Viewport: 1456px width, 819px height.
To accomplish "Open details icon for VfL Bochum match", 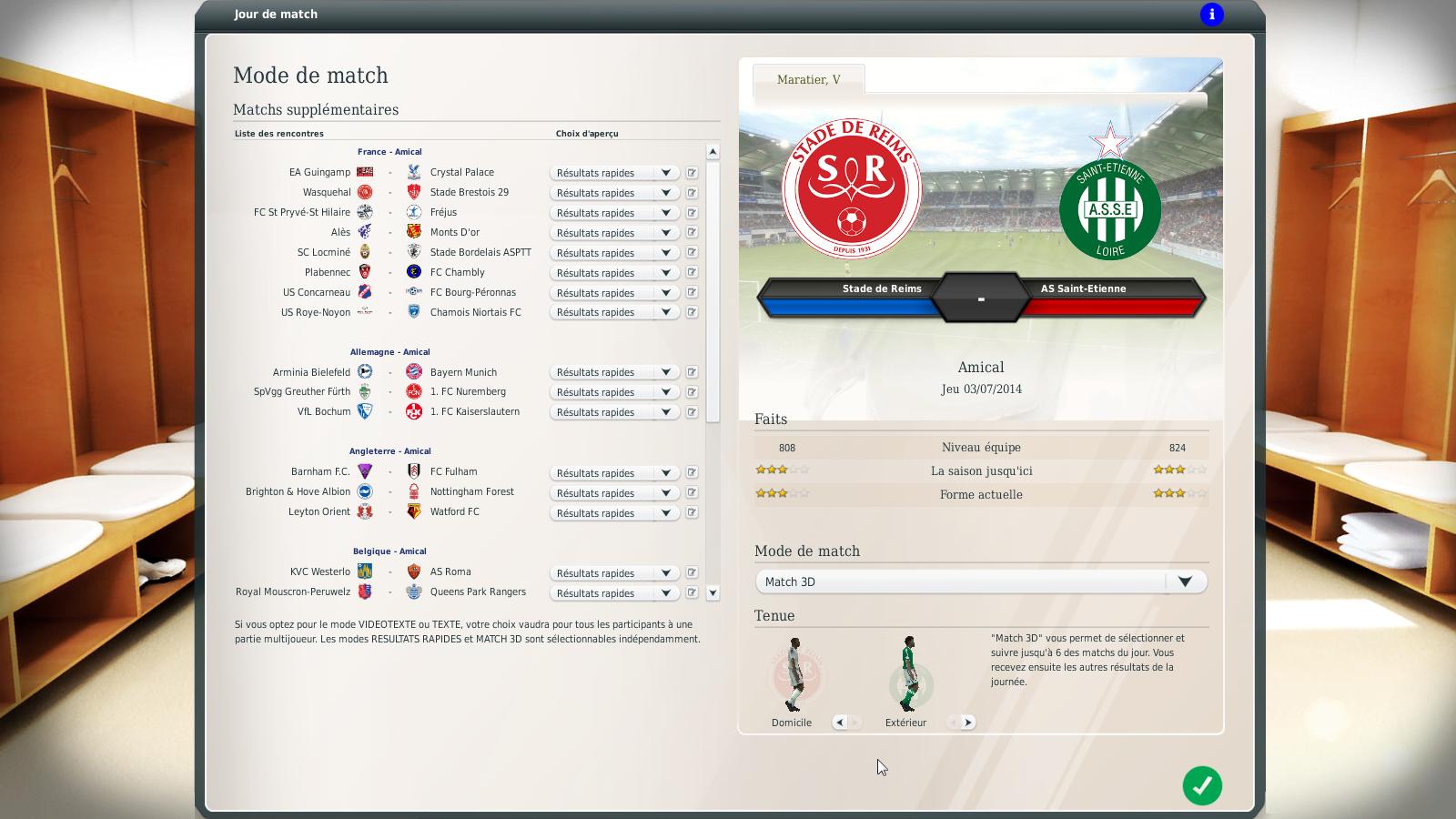I will pos(692,412).
